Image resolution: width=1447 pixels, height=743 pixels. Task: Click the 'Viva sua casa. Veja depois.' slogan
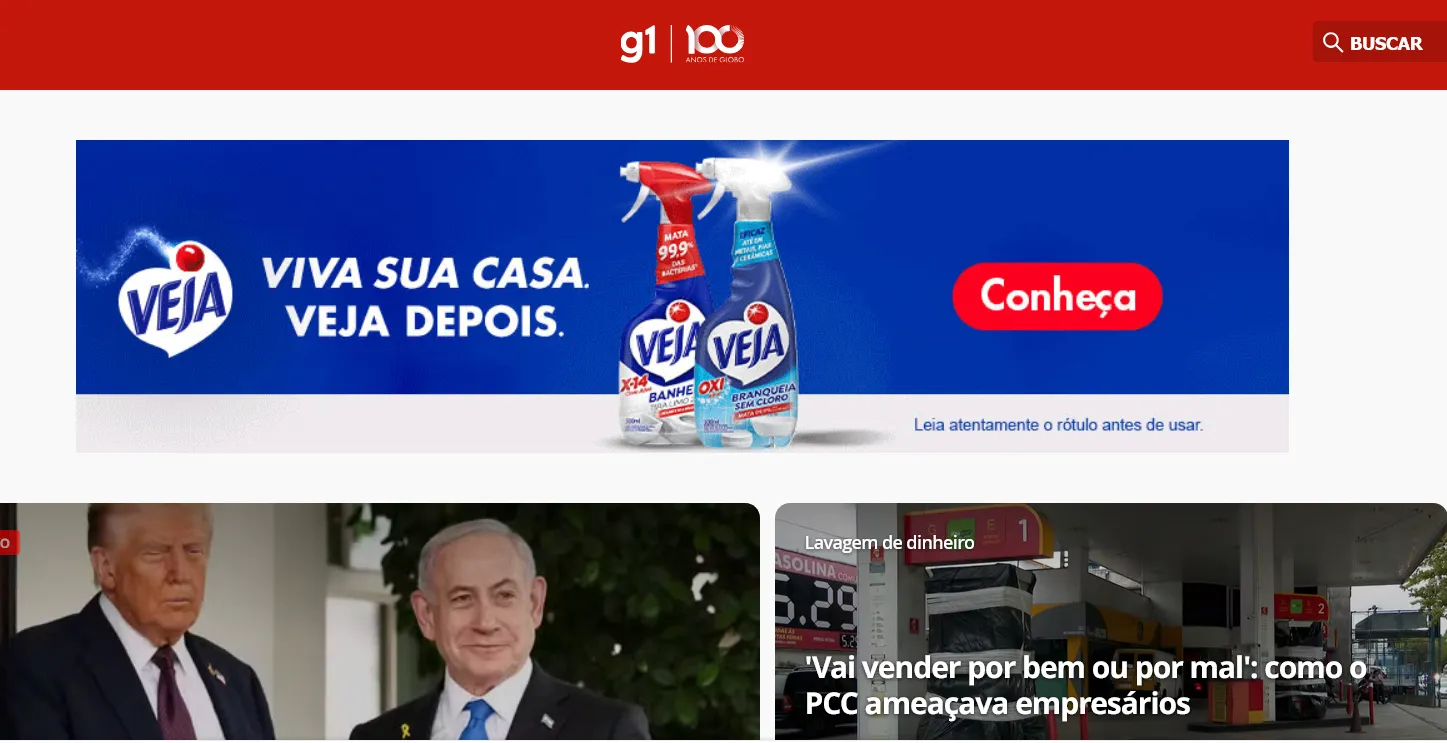[425, 296]
